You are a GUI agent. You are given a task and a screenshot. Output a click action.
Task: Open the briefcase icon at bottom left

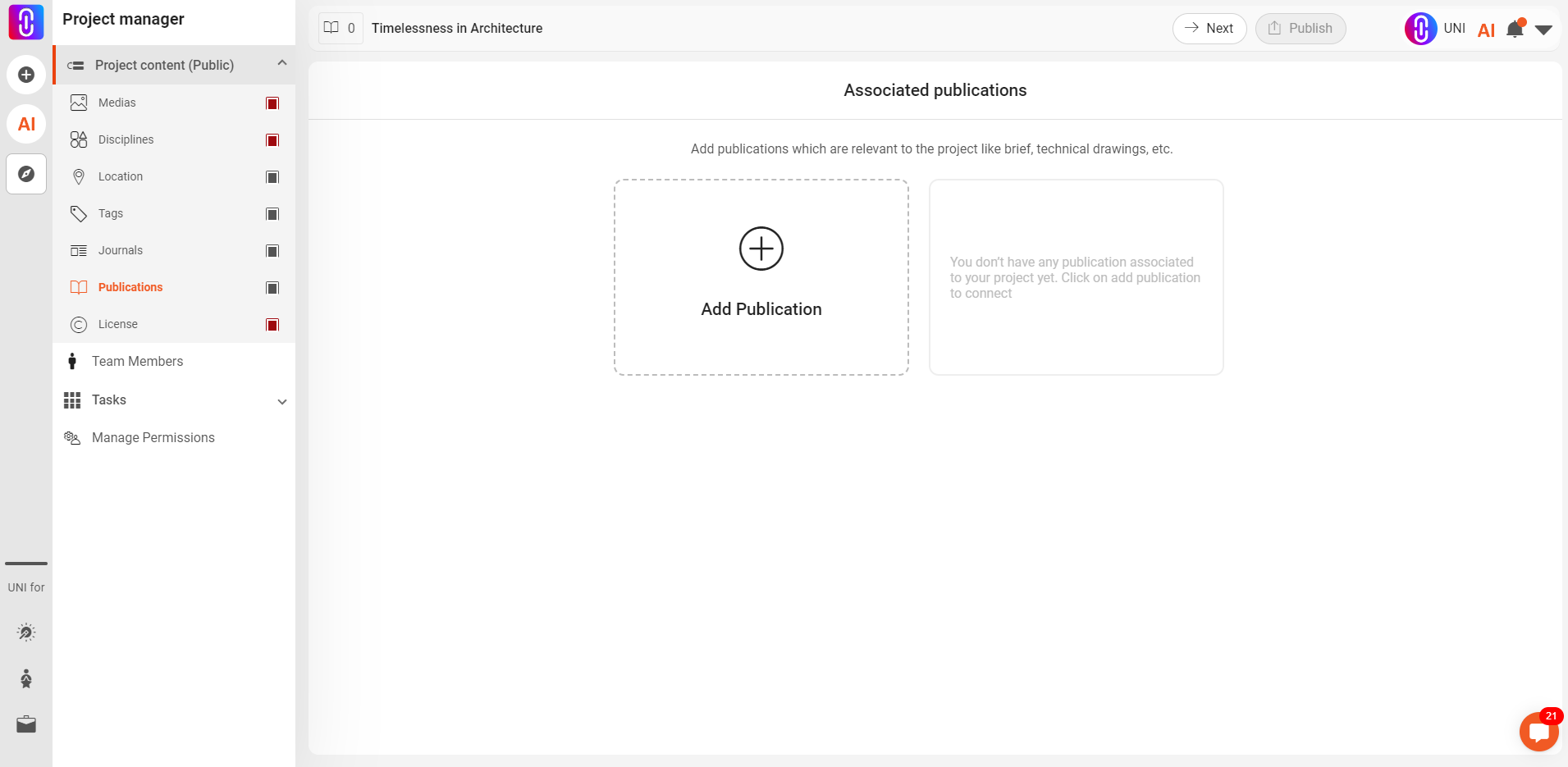click(25, 724)
